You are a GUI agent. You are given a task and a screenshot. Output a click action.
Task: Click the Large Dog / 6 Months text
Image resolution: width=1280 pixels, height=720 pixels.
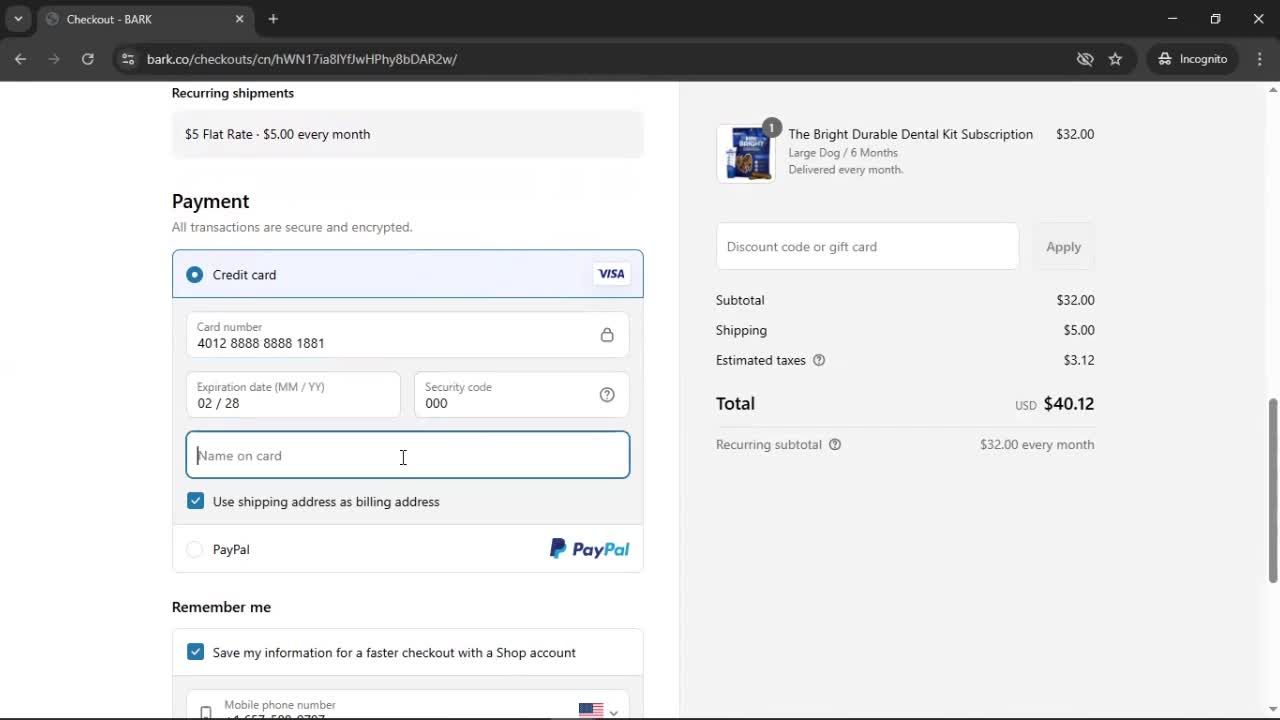[843, 153]
